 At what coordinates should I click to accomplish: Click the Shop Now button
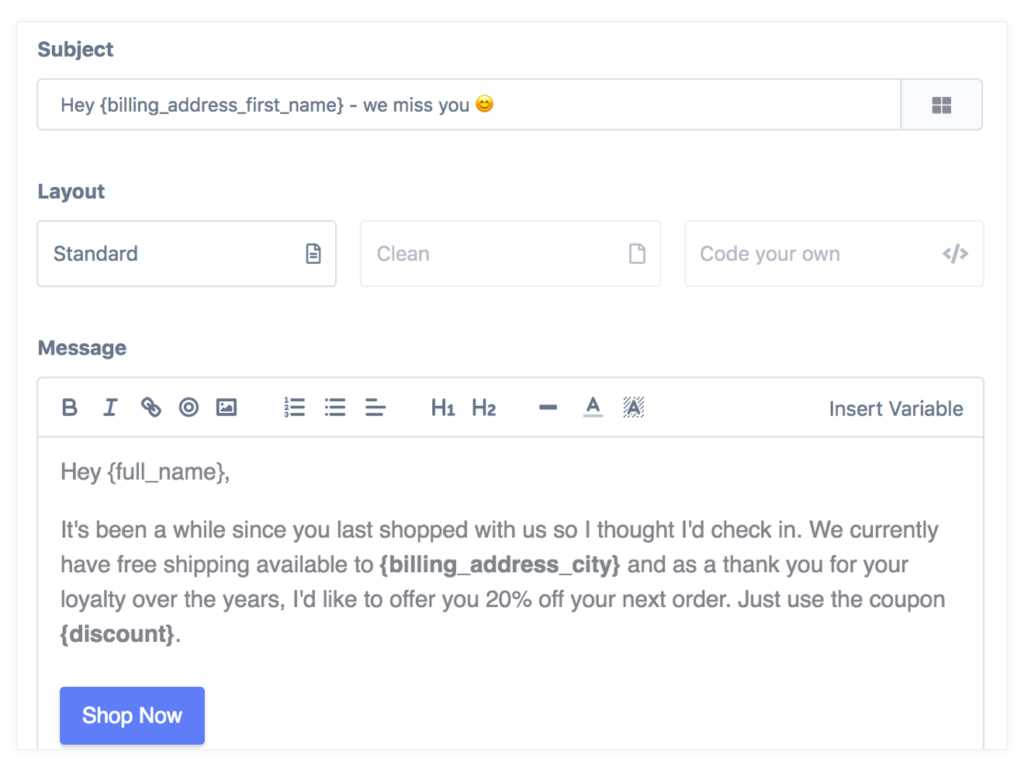pyautogui.click(x=132, y=715)
